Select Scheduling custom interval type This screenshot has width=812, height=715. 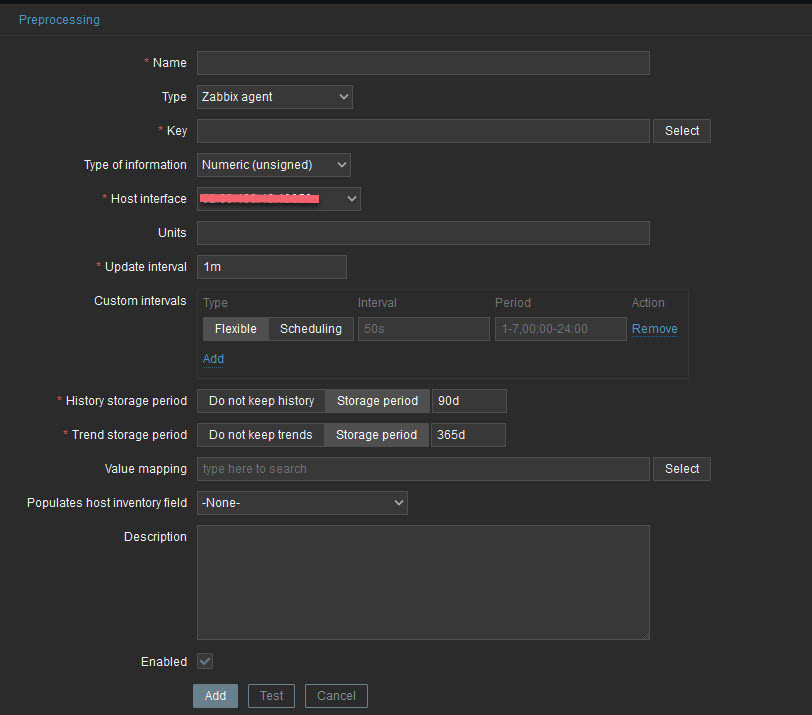click(x=311, y=329)
